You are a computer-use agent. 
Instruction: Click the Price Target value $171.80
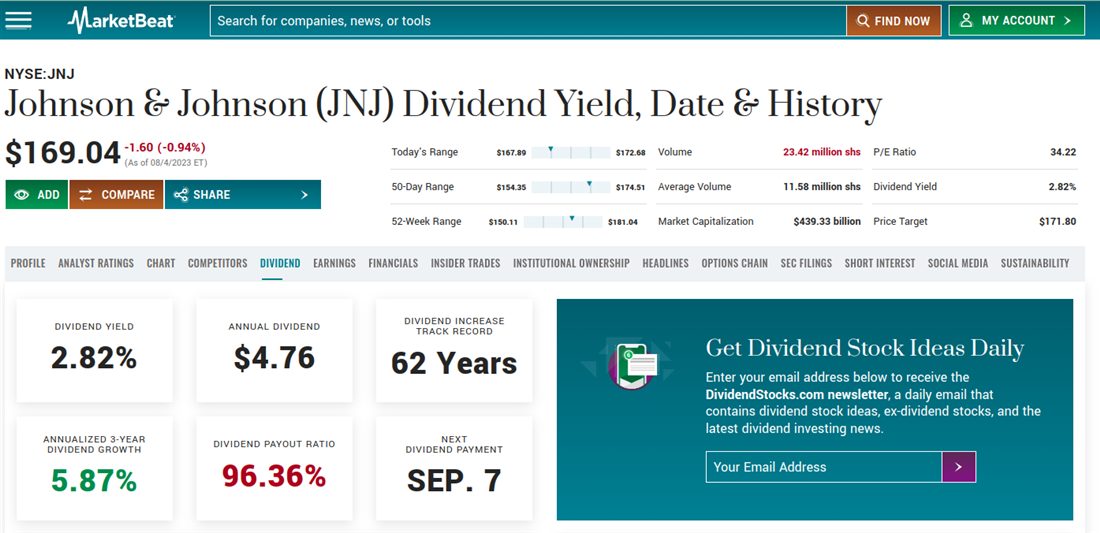(1057, 222)
